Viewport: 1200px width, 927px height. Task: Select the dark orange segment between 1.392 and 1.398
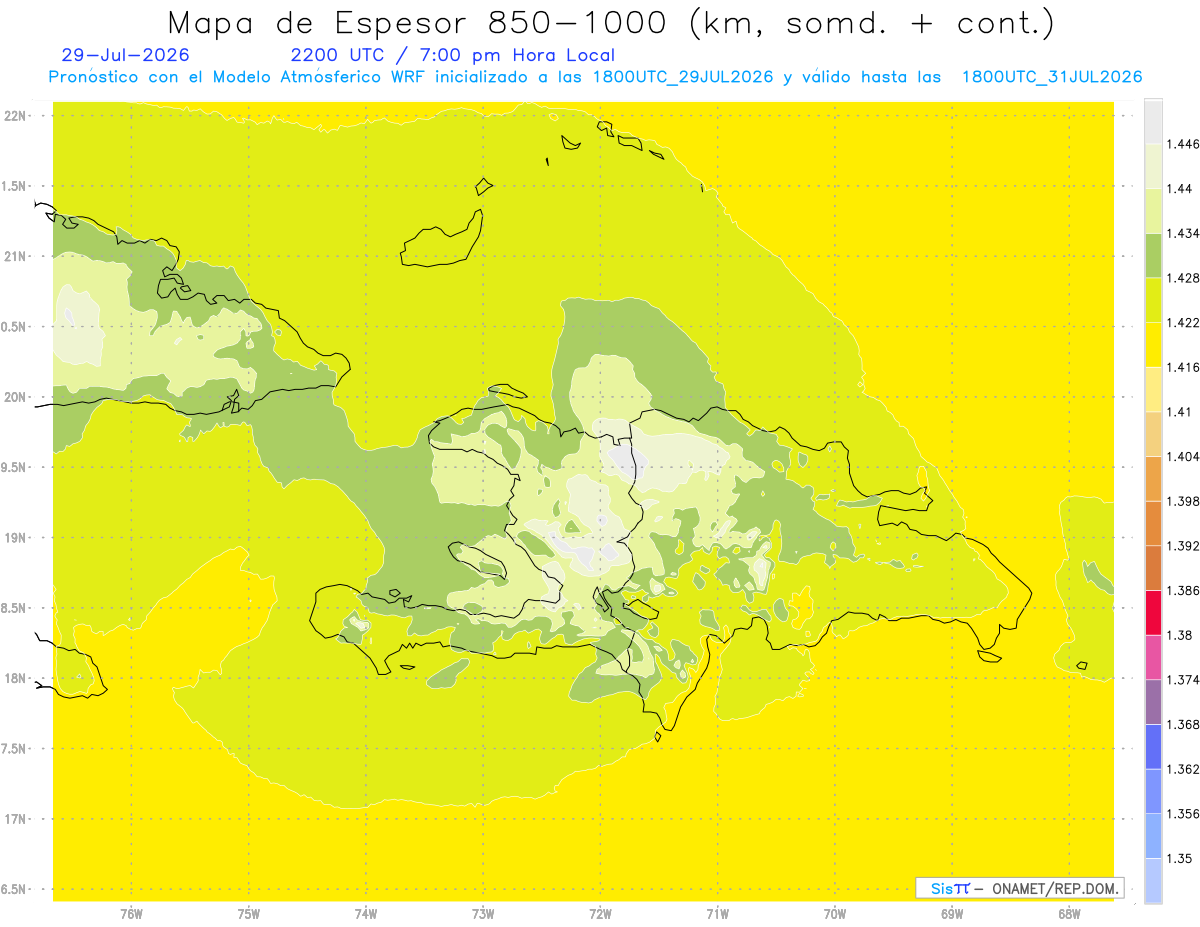point(1153,523)
